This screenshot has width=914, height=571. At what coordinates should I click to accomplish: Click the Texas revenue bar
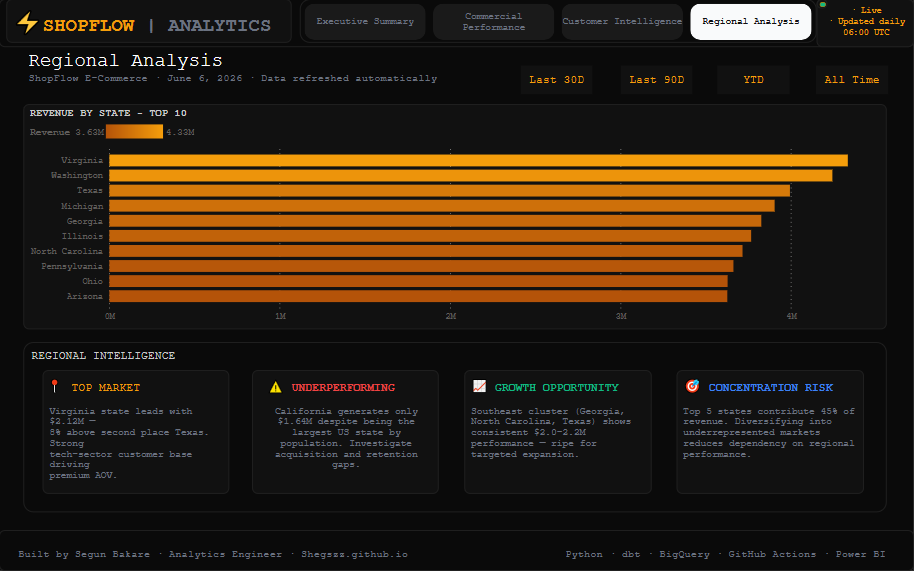pos(449,191)
